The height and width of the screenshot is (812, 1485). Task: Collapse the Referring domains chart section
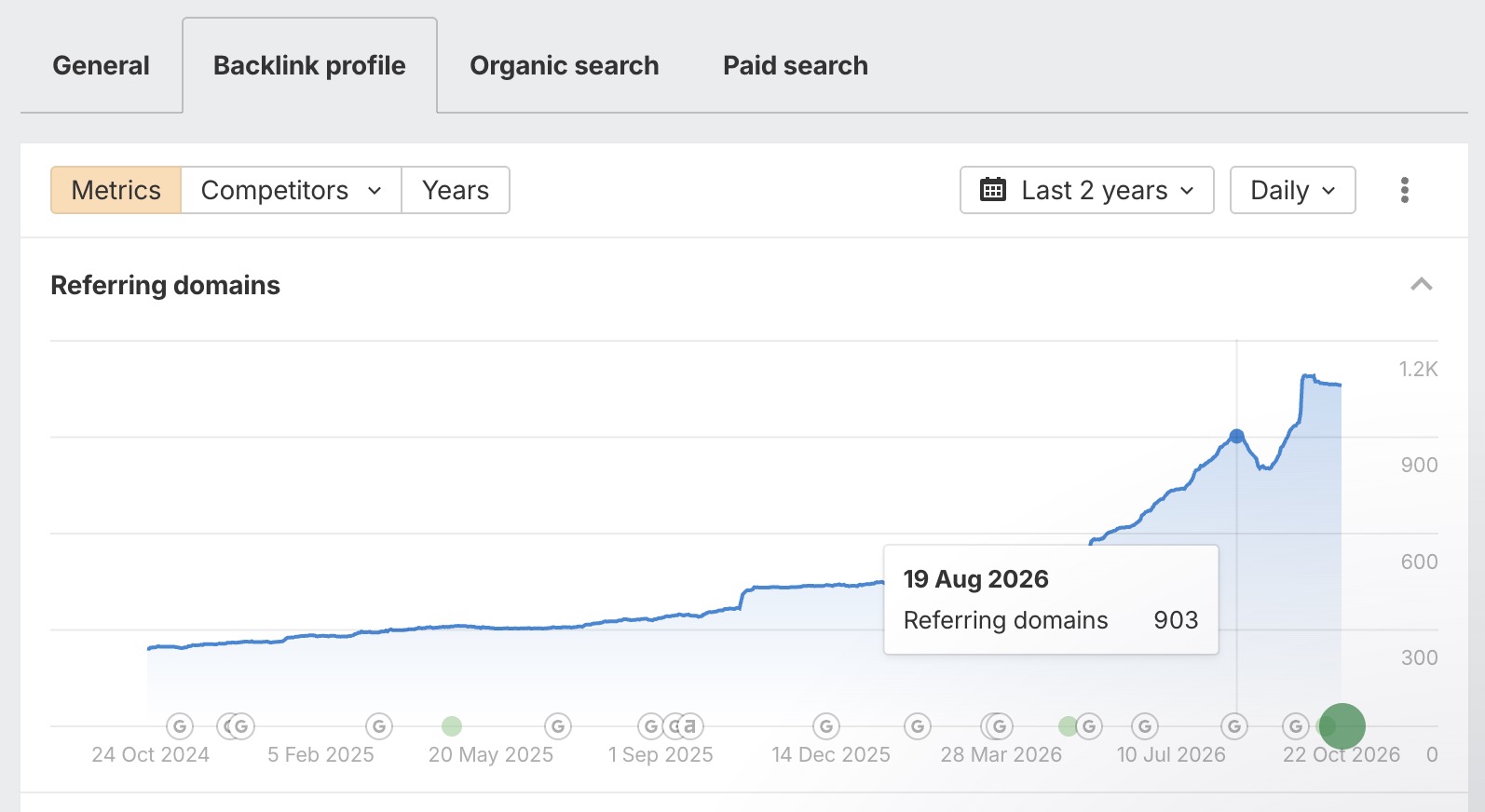(x=1422, y=285)
